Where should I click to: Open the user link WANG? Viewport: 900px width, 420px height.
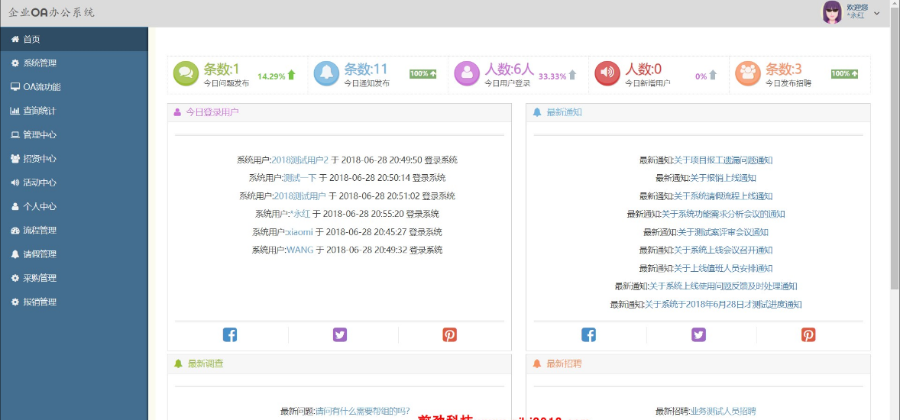[x=300, y=250]
